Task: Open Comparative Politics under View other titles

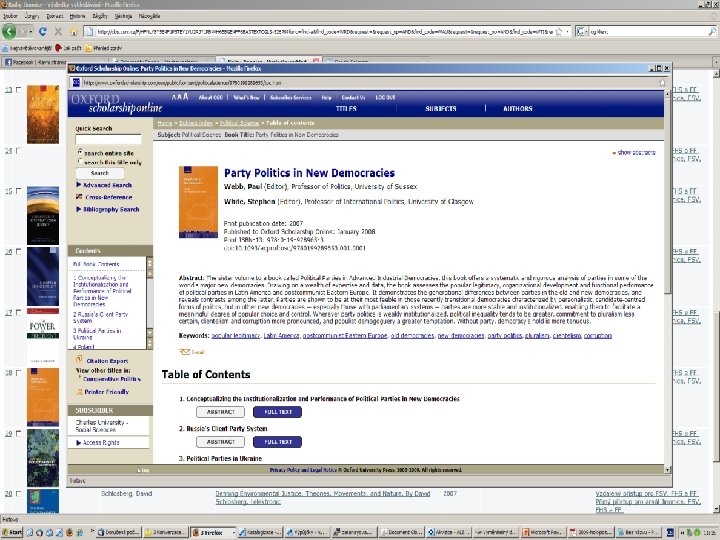Action: (x=112, y=379)
